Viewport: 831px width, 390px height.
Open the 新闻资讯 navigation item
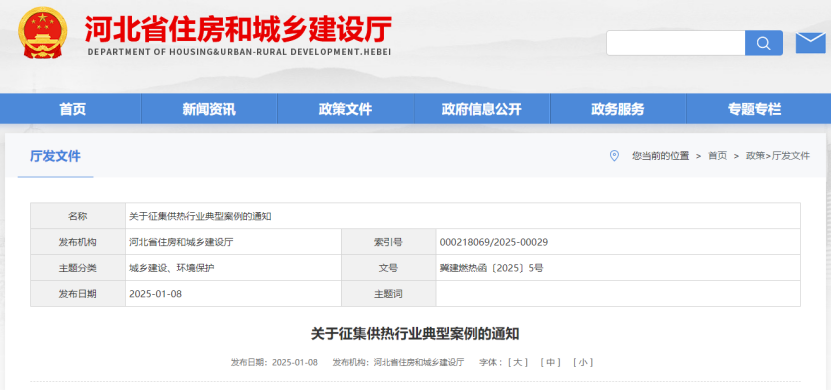click(209, 109)
